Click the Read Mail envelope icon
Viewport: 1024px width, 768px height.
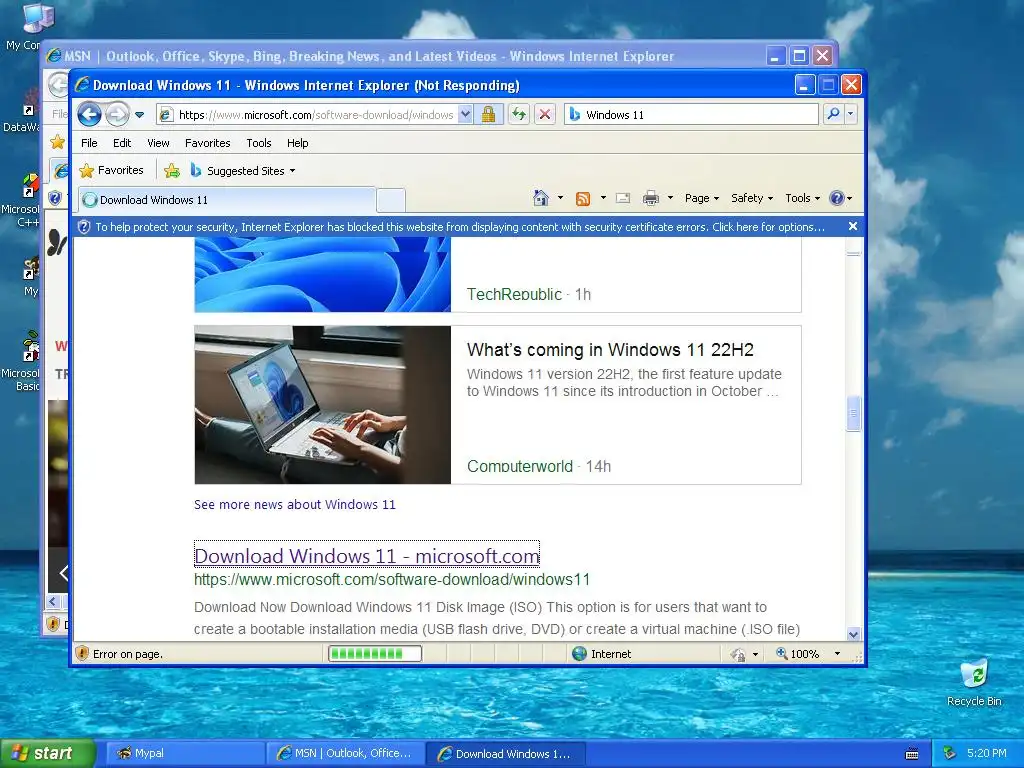pos(623,198)
